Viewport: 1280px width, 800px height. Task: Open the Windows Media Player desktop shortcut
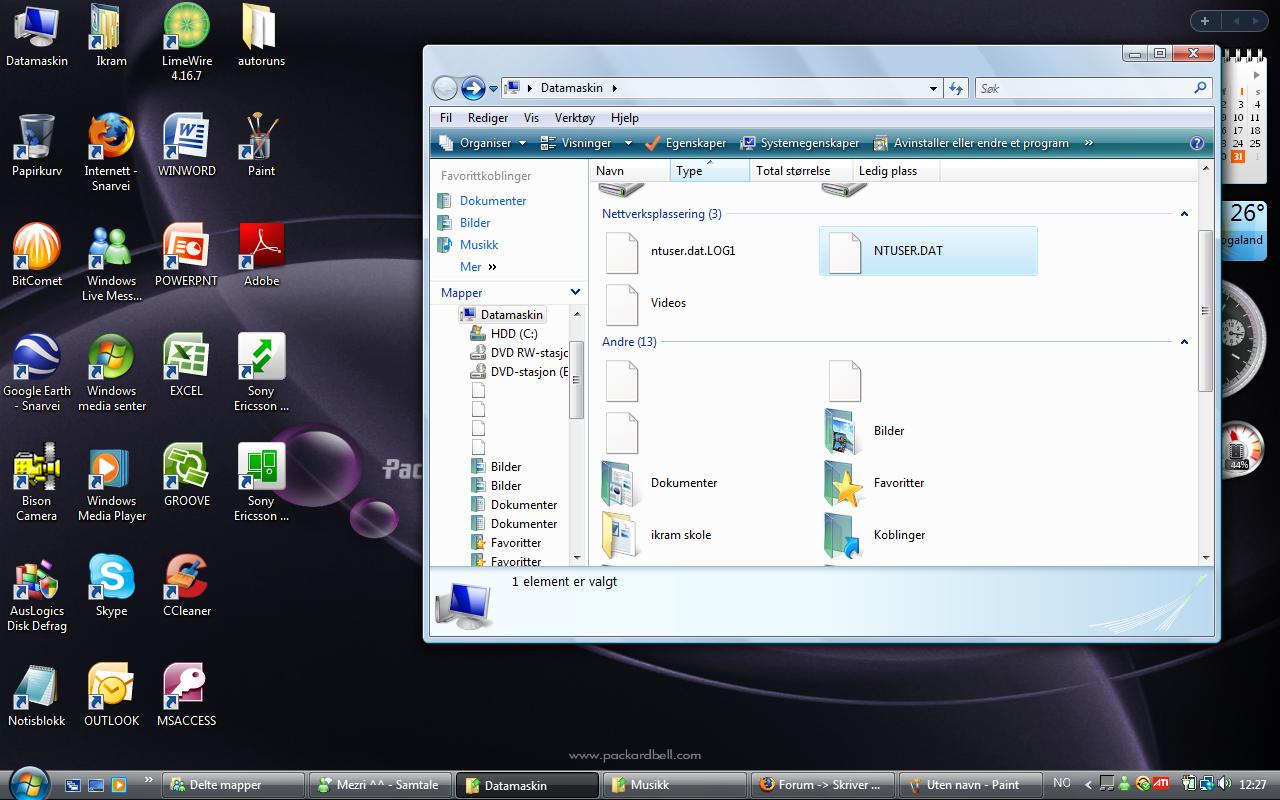pyautogui.click(x=111, y=483)
